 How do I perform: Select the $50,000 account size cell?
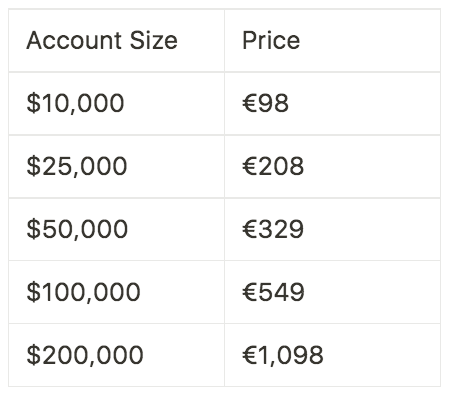(116, 229)
